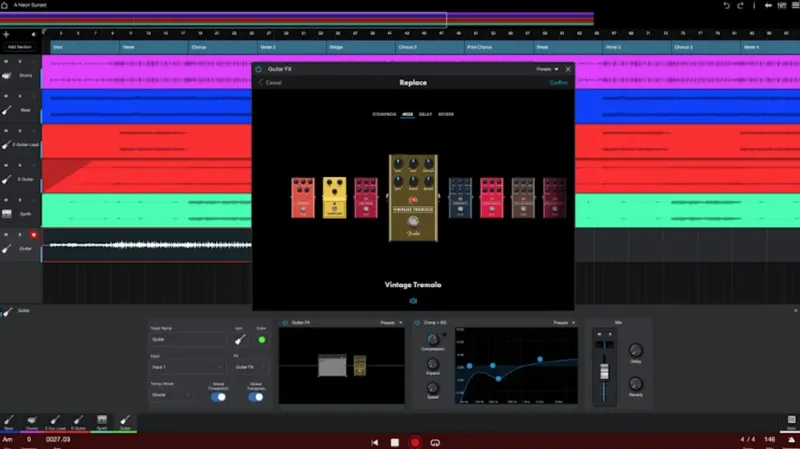
Task: Toggle Comp + EQ power button
Action: (417, 322)
